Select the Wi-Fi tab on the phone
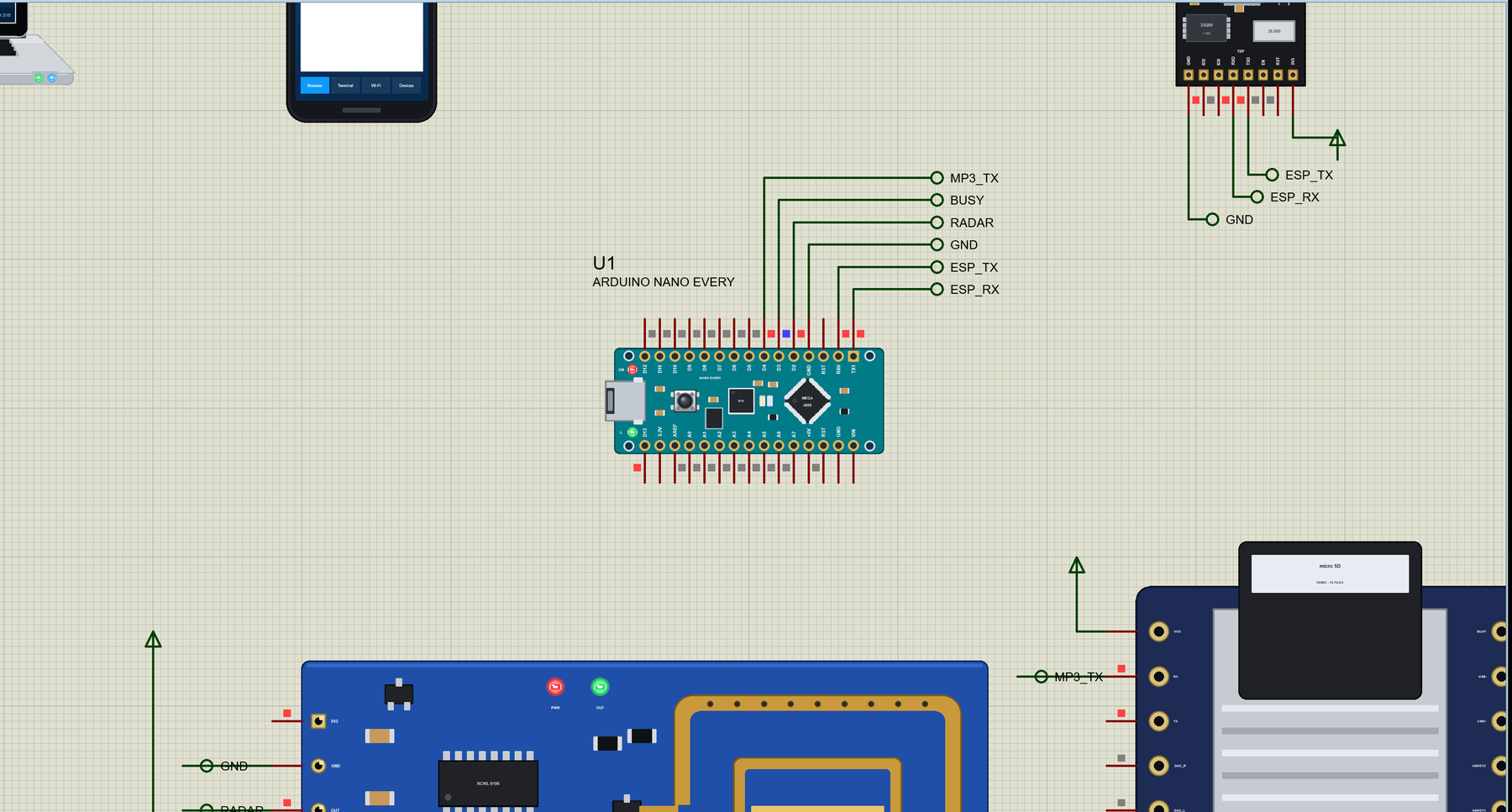Viewport: 1512px width, 812px height. click(375, 85)
